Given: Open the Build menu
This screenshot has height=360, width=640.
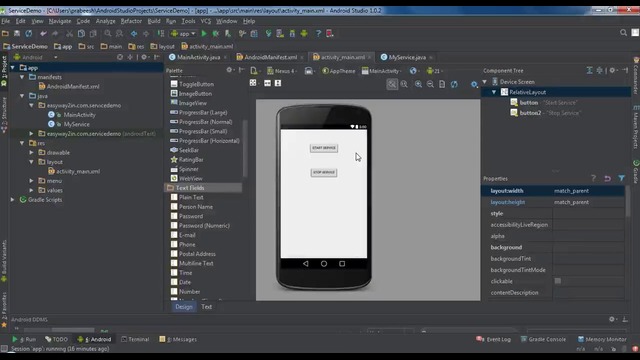Looking at the screenshot, I should [154, 21].
